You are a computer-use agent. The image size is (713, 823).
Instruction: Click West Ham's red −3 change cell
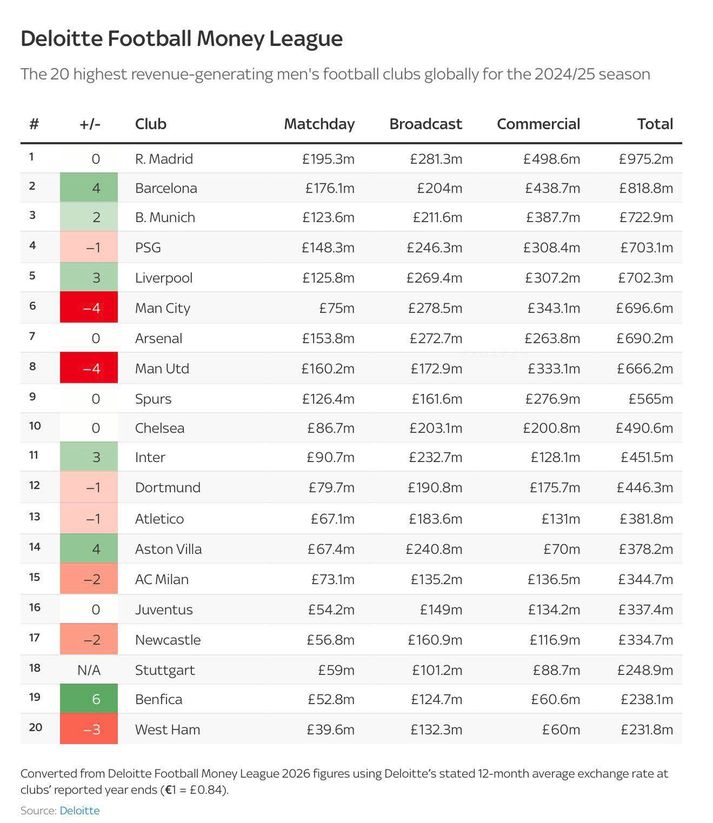[94, 729]
